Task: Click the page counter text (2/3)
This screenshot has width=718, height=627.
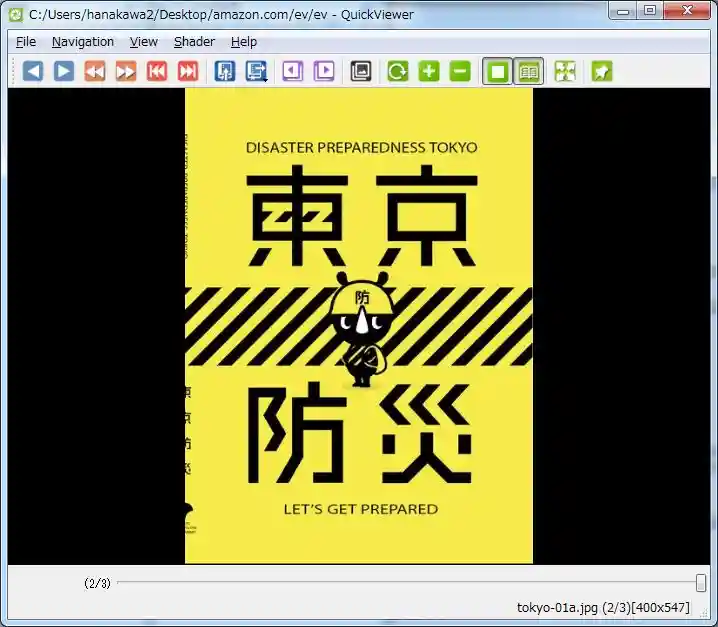Action: pos(97,583)
